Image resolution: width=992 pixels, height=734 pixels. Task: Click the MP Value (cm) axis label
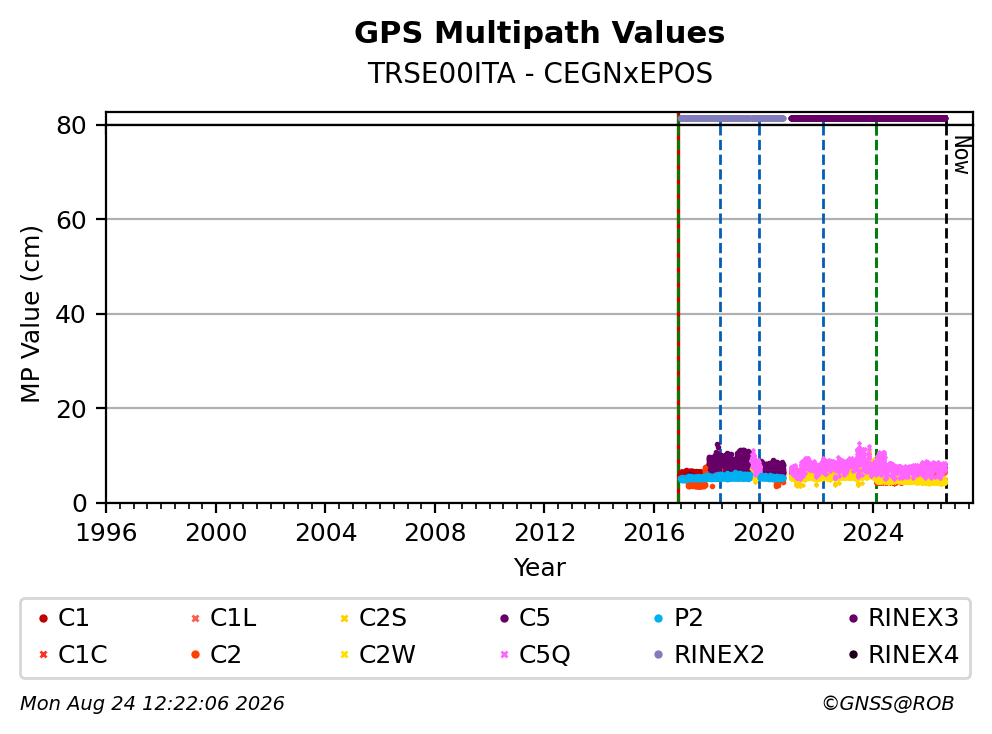point(30,314)
